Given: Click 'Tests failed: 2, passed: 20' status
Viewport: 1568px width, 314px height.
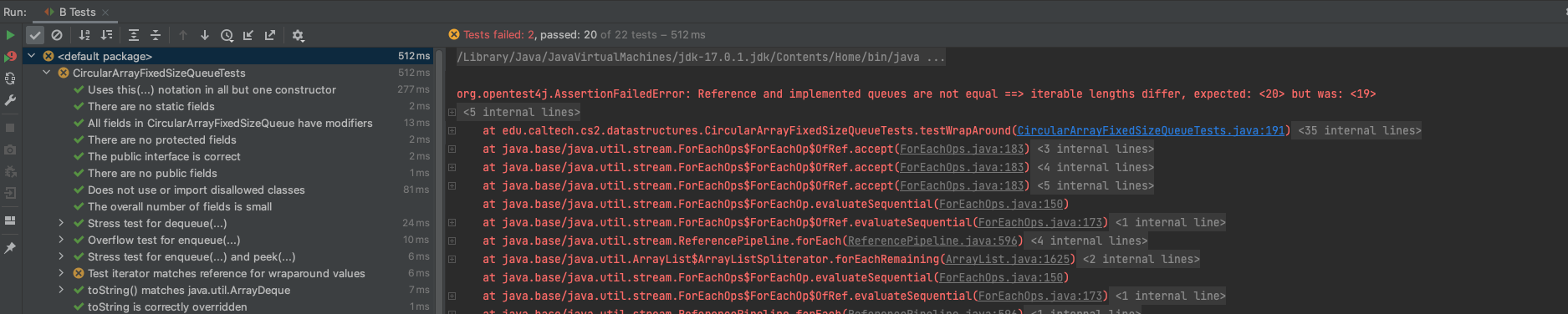Looking at the screenshot, I should [530, 35].
